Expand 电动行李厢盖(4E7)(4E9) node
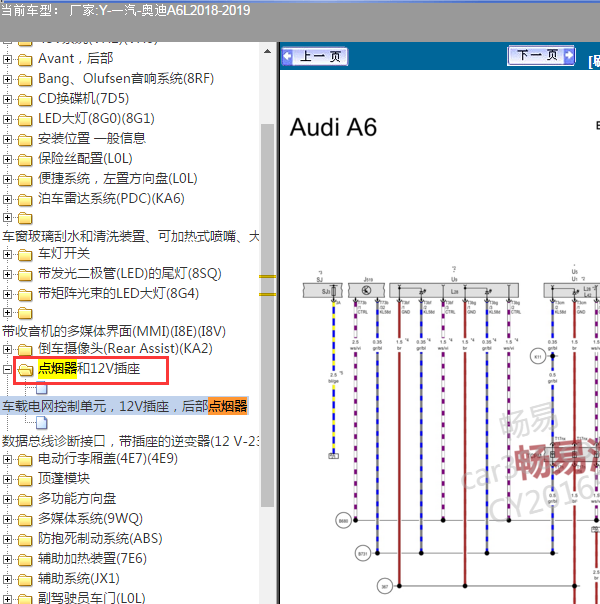Viewport: 600px width, 604px height. tap(7, 460)
